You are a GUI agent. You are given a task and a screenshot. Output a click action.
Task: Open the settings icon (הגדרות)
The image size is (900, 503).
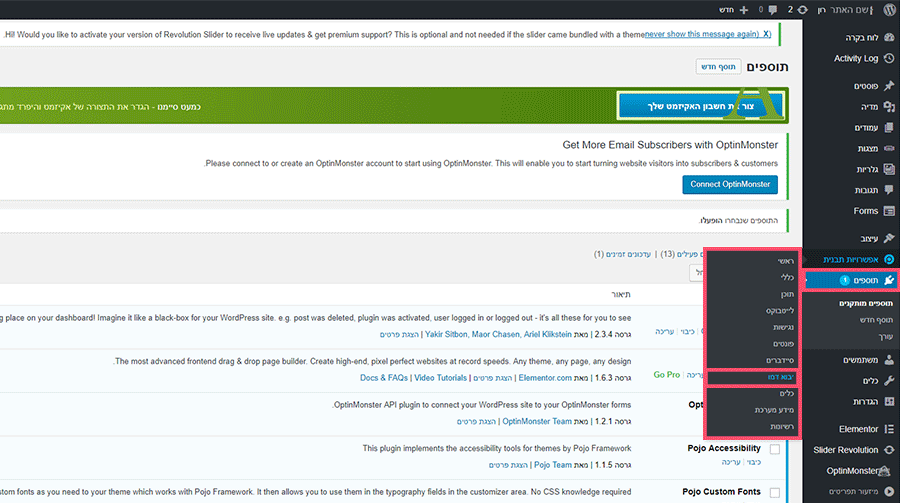pyautogui.click(x=889, y=401)
